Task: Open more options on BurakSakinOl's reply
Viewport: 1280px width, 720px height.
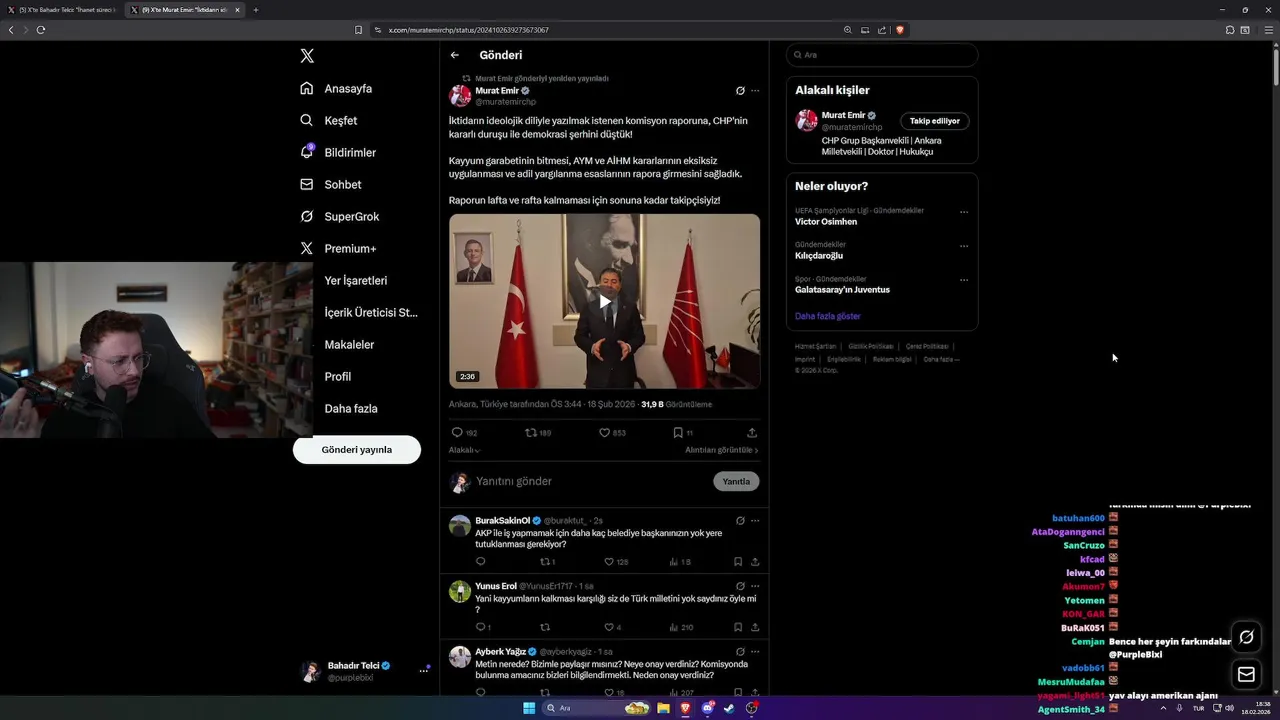Action: 755,520
